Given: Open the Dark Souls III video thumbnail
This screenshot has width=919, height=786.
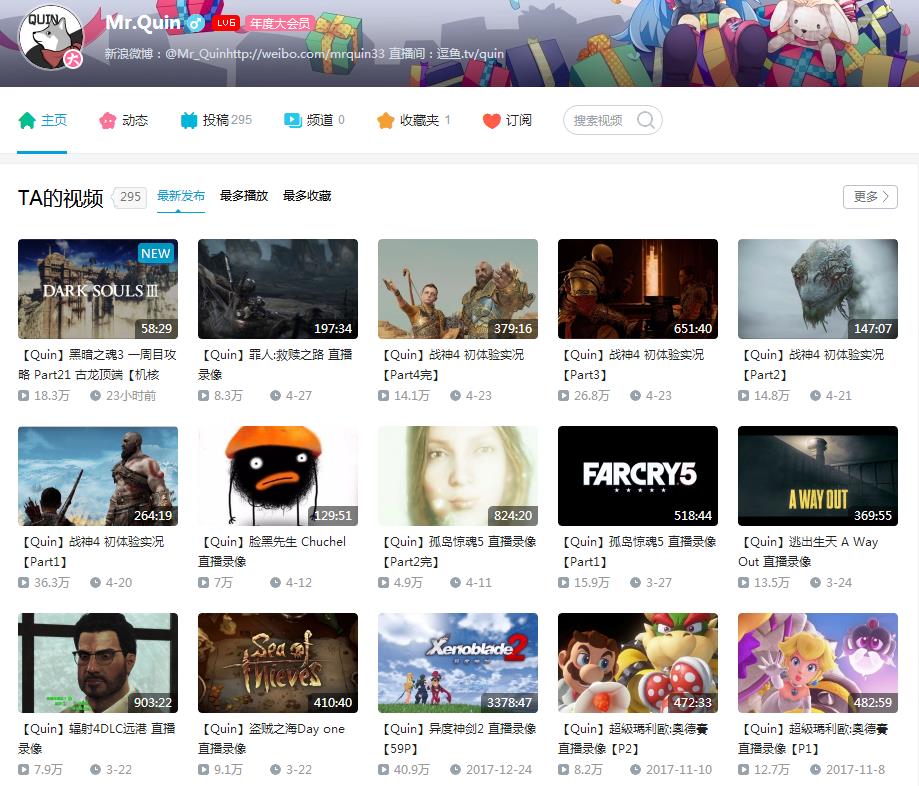Looking at the screenshot, I should click(98, 289).
